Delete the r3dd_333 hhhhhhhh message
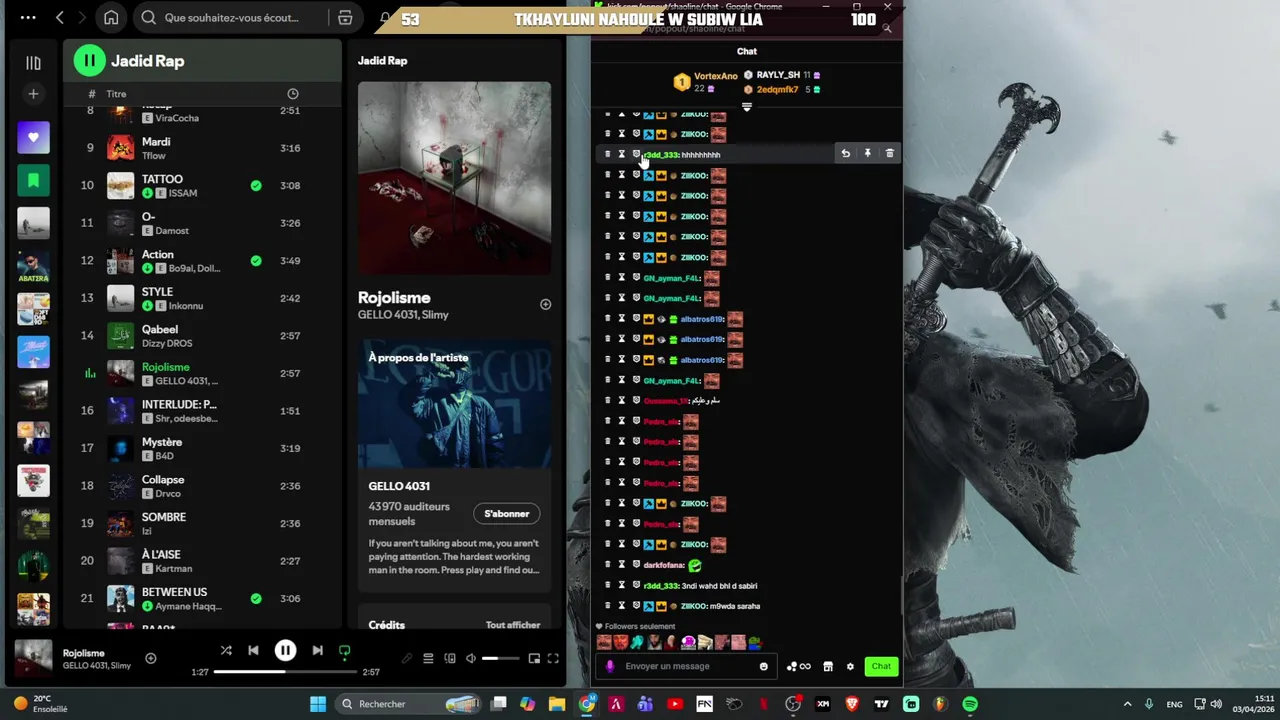The image size is (1280, 720). 889,154
